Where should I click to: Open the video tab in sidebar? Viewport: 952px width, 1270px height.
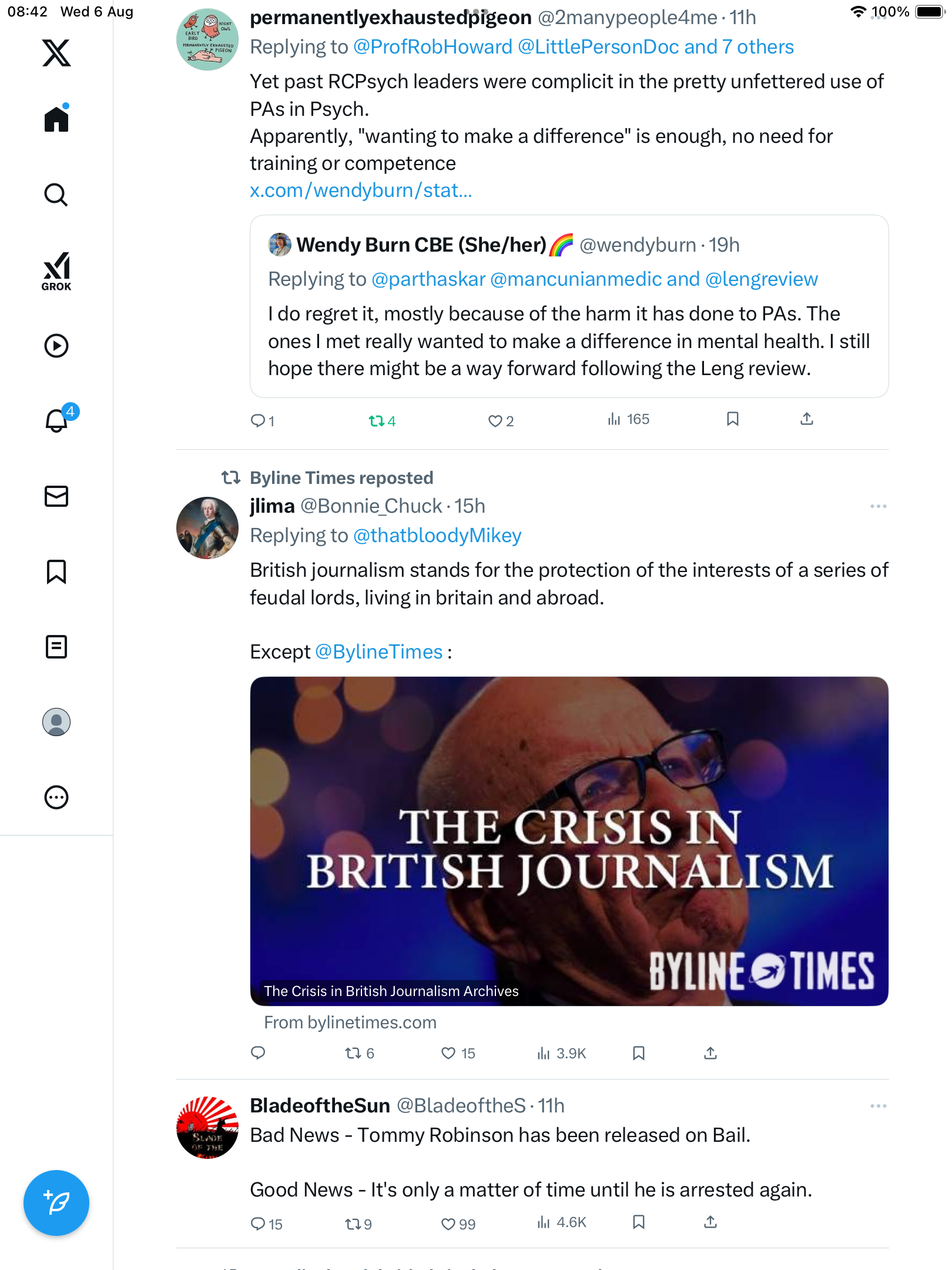(x=56, y=346)
